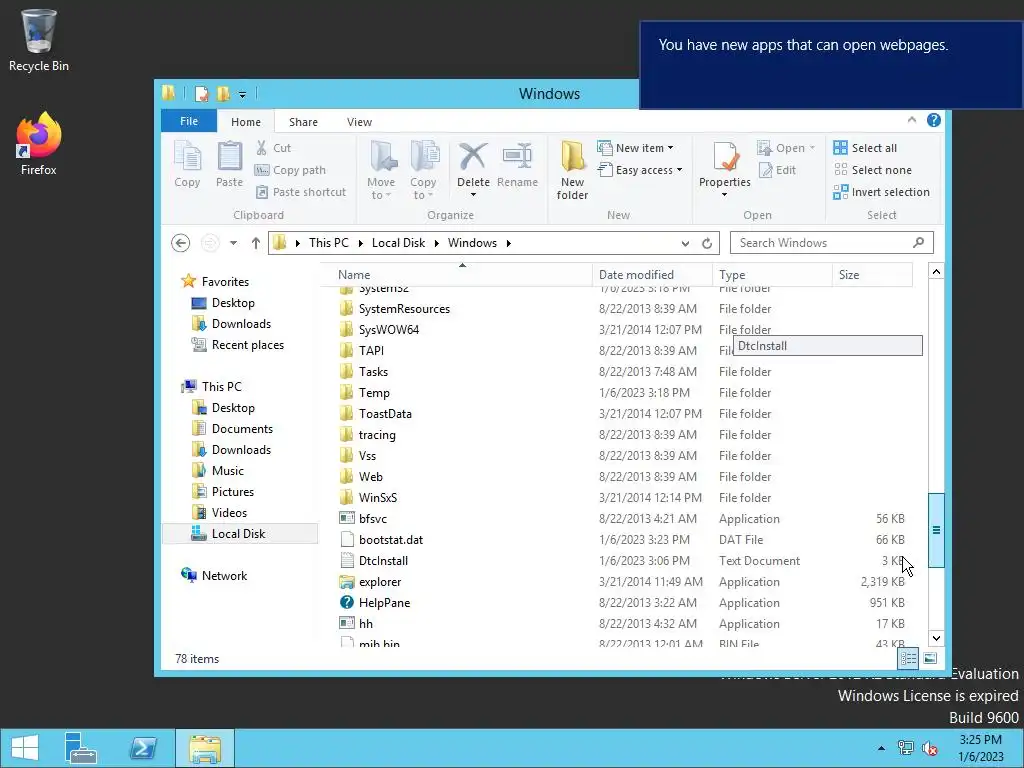Click Cut in the Clipboard group

(x=274, y=148)
